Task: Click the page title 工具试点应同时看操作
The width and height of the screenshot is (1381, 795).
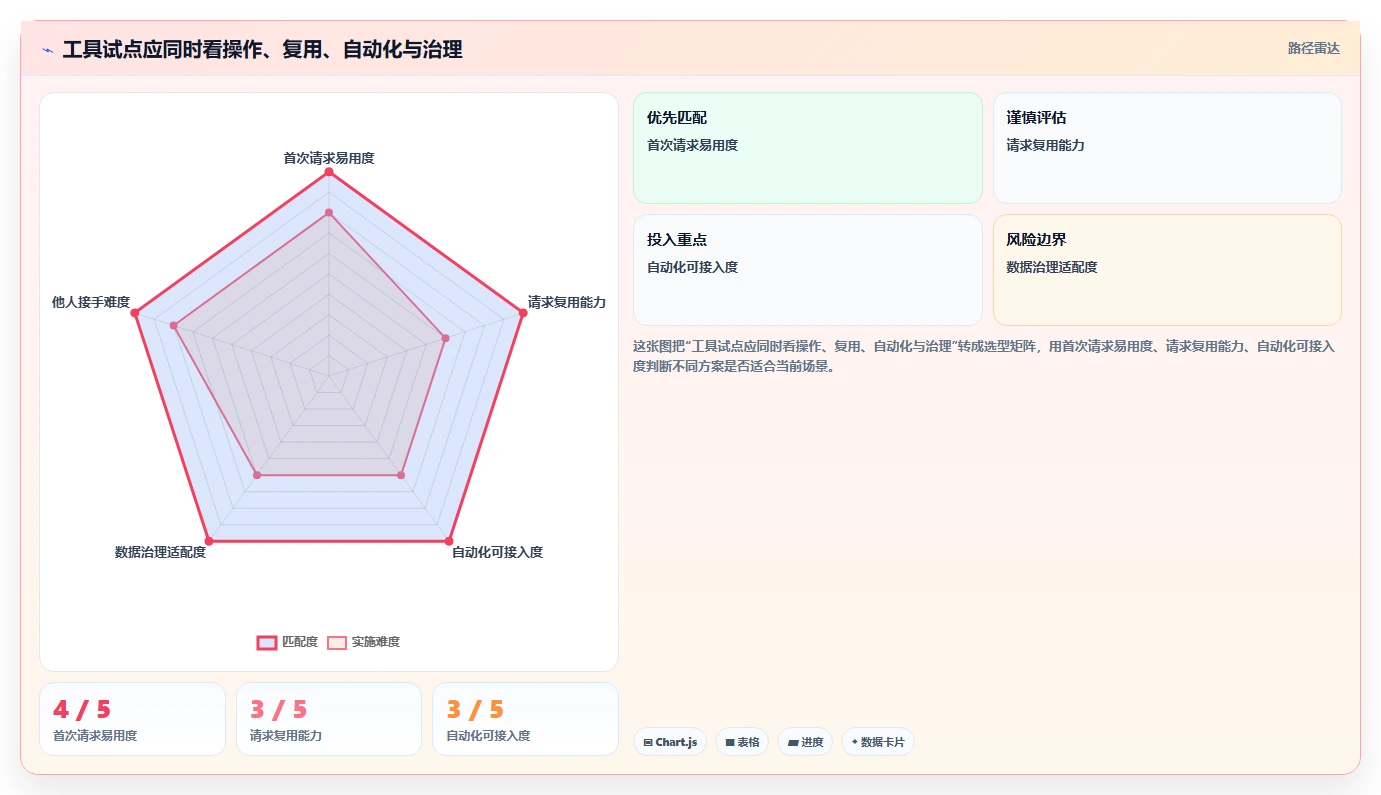Action: coord(262,50)
